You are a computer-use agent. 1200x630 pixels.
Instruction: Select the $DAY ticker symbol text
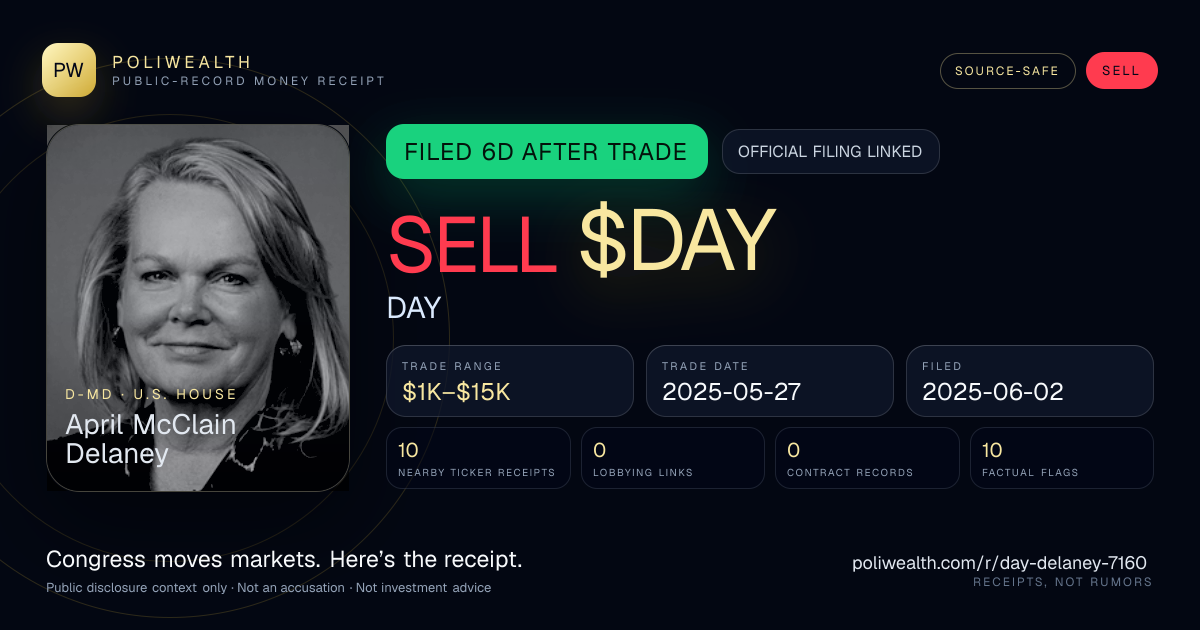678,241
